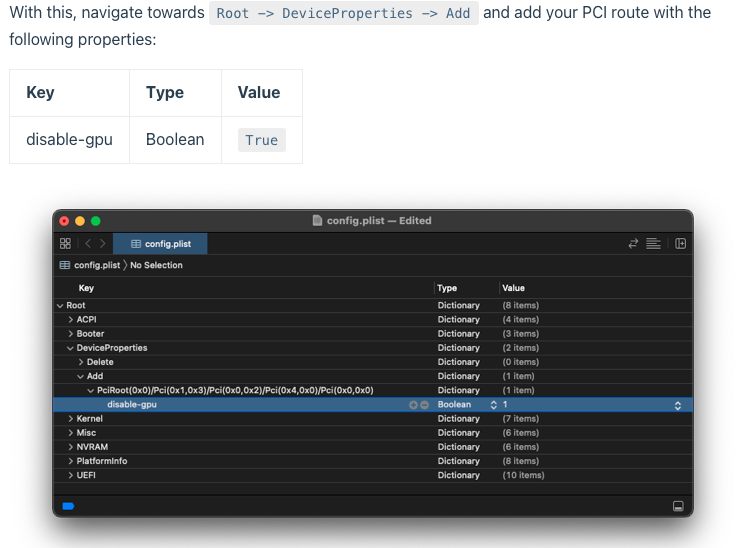This screenshot has width=749, height=548.
Task: Click Root -> DeviceProperties -> Add code text
Action: coord(343,13)
